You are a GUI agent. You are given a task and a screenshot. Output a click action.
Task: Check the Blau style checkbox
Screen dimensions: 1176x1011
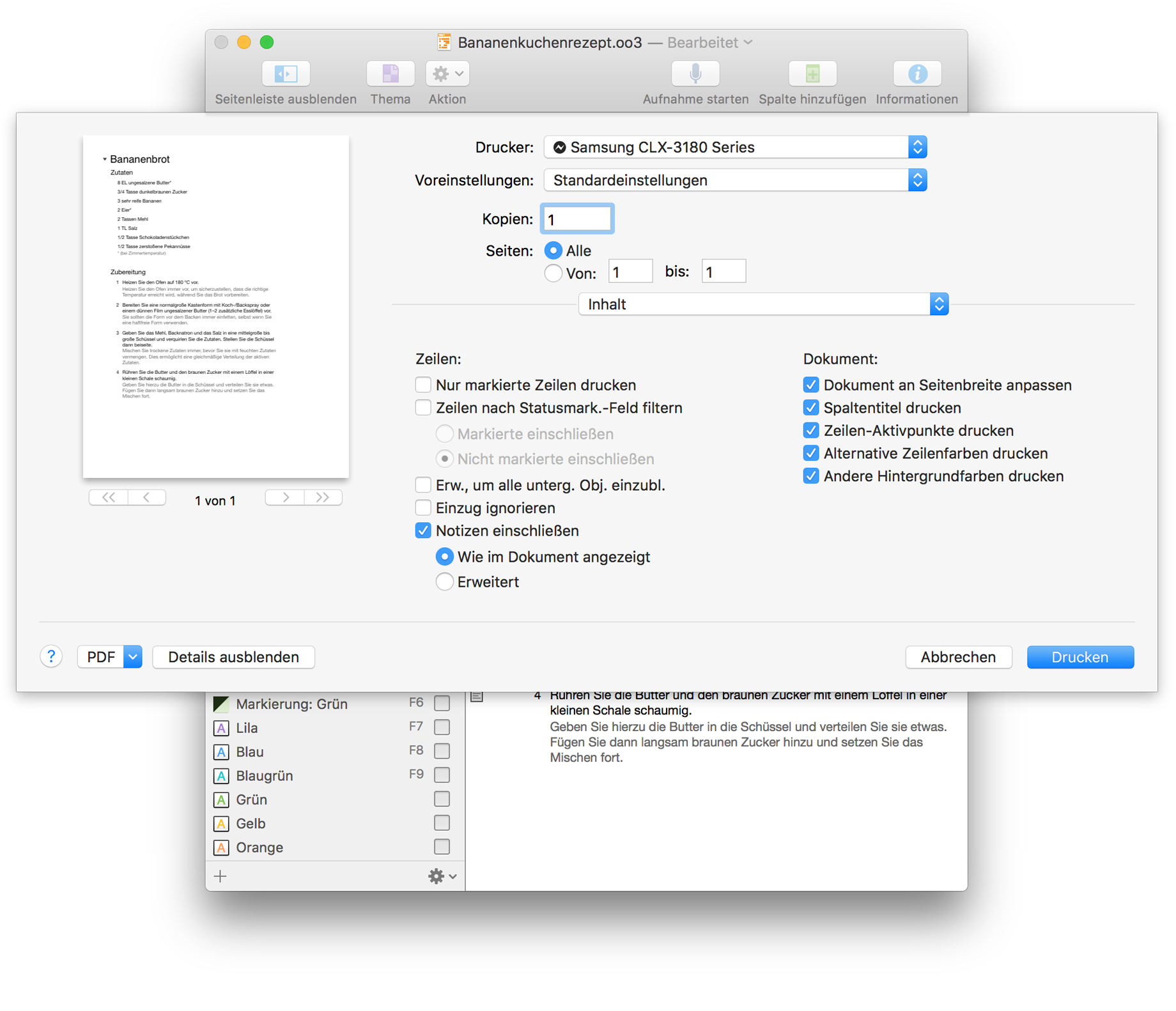442,751
